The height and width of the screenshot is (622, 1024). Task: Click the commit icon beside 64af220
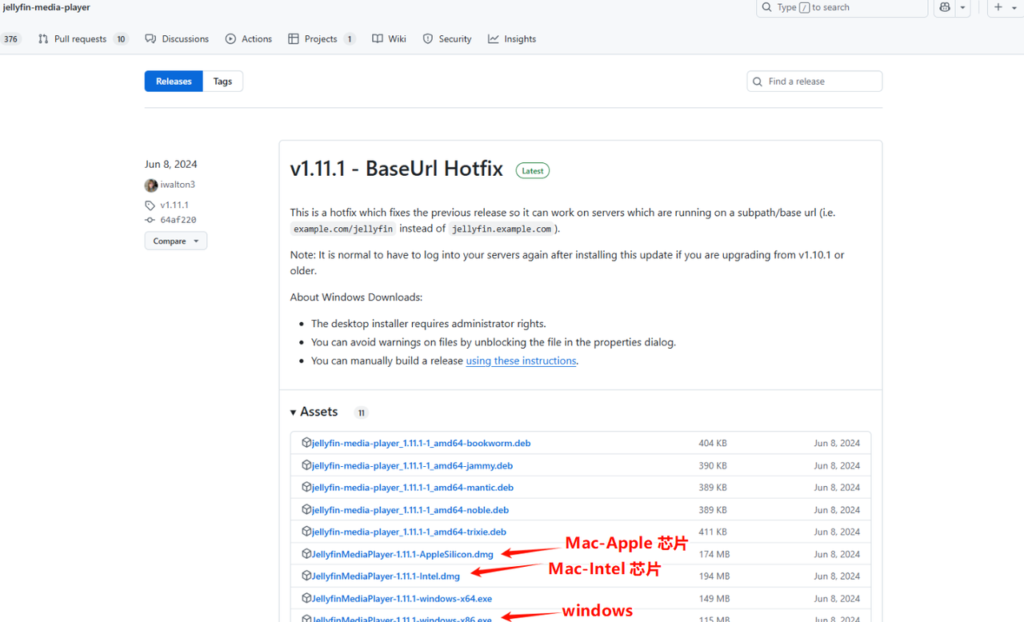(x=150, y=220)
